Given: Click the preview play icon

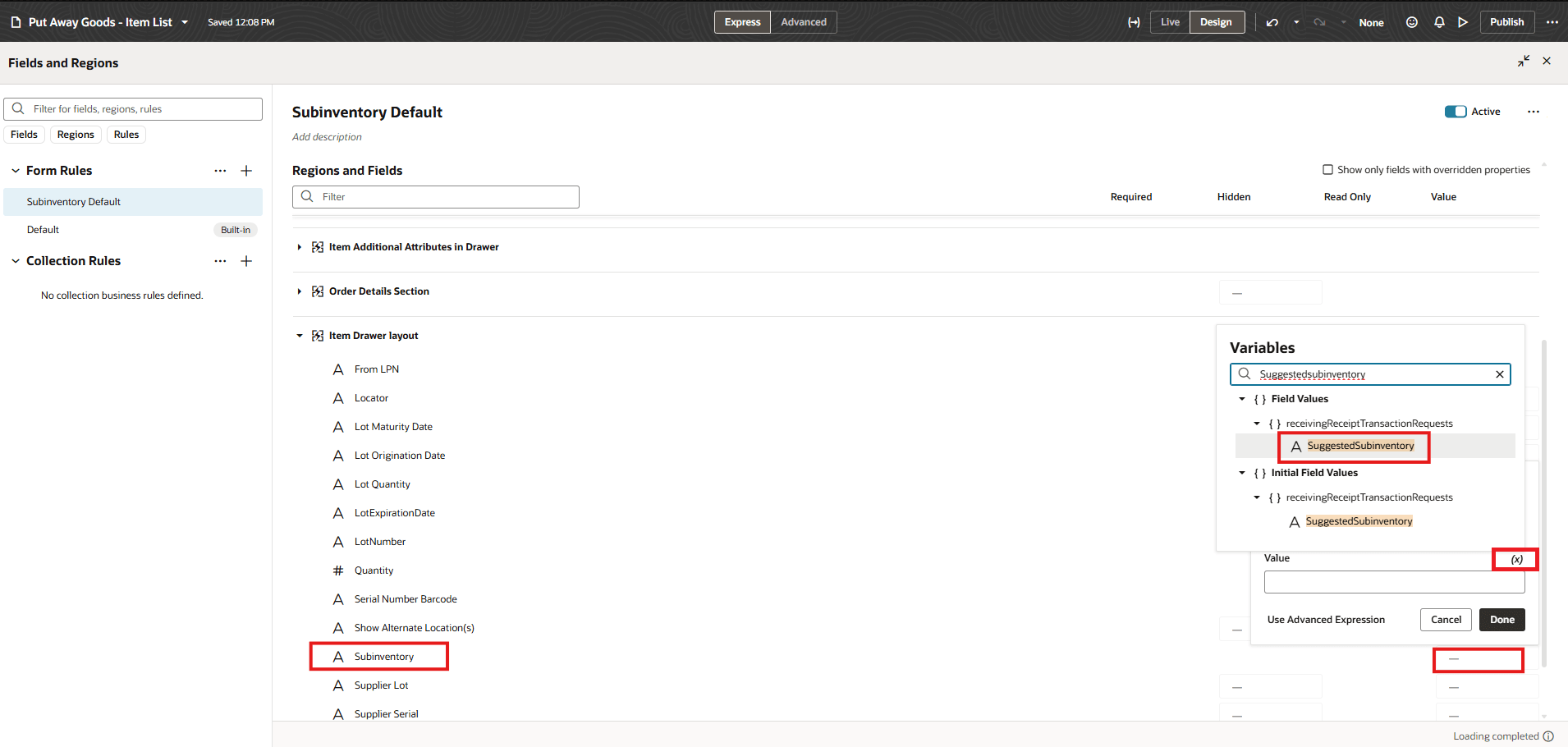Looking at the screenshot, I should pos(1463,22).
